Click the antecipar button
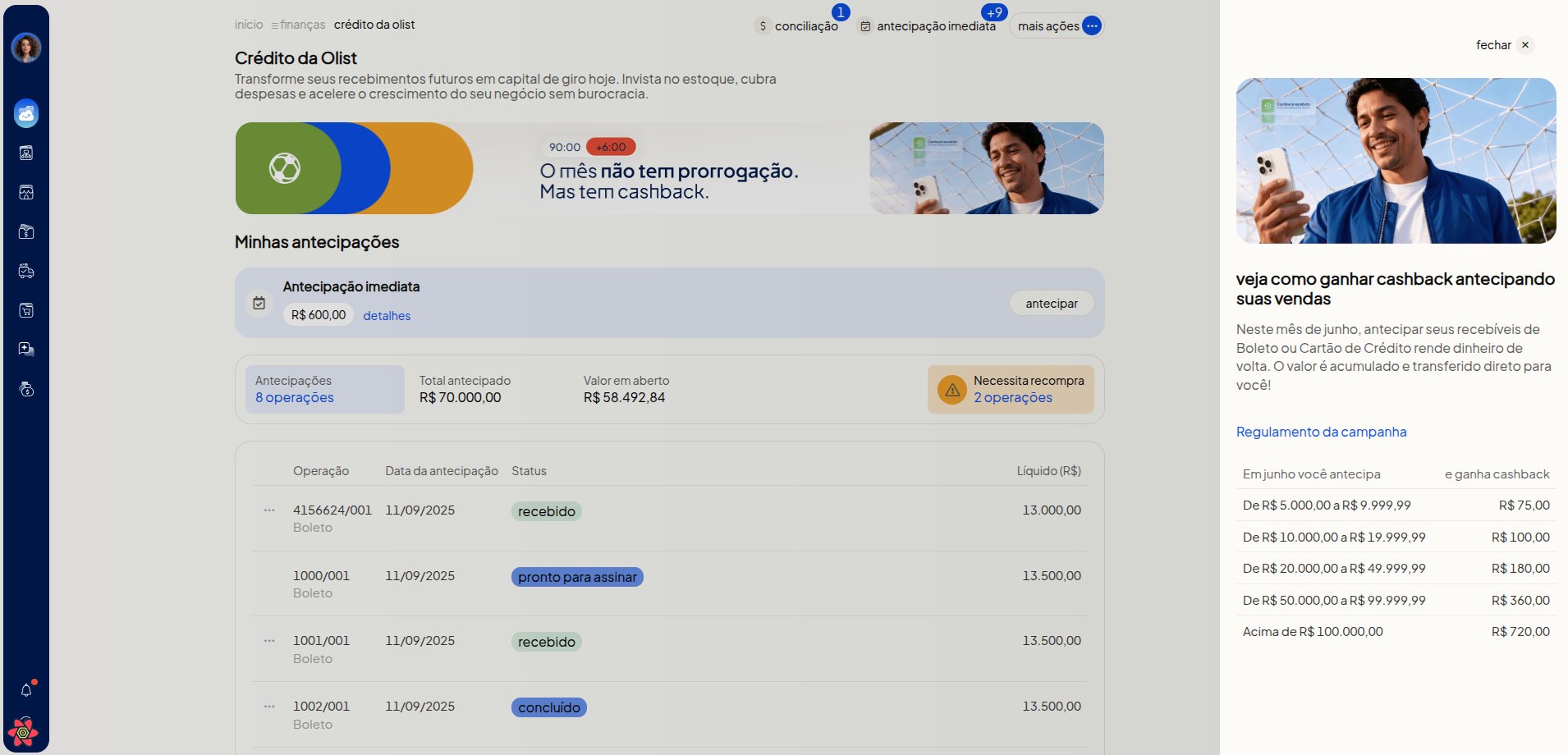1568x755 pixels. tap(1052, 304)
